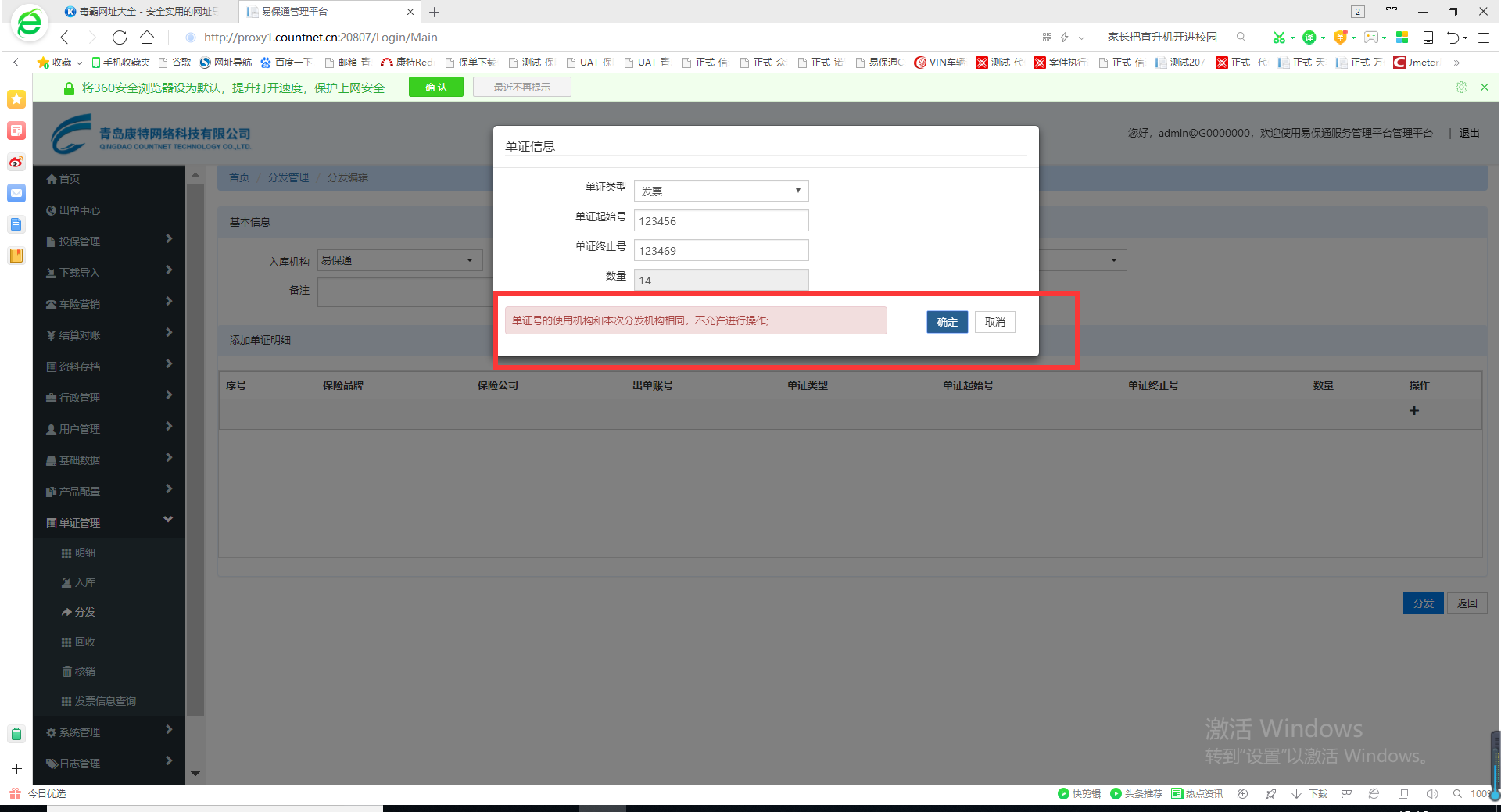
Task: Expand the 结算对账 menu
Action: pyautogui.click(x=109, y=335)
